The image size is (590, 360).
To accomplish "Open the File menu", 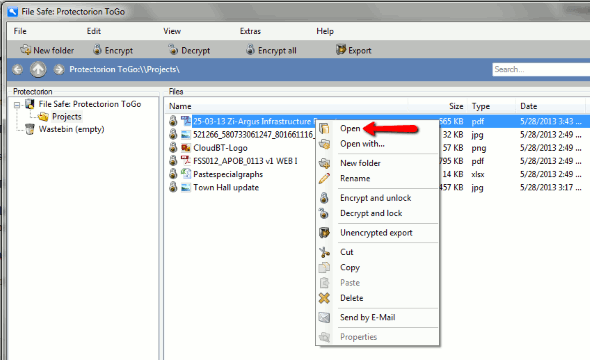I will tap(20, 31).
